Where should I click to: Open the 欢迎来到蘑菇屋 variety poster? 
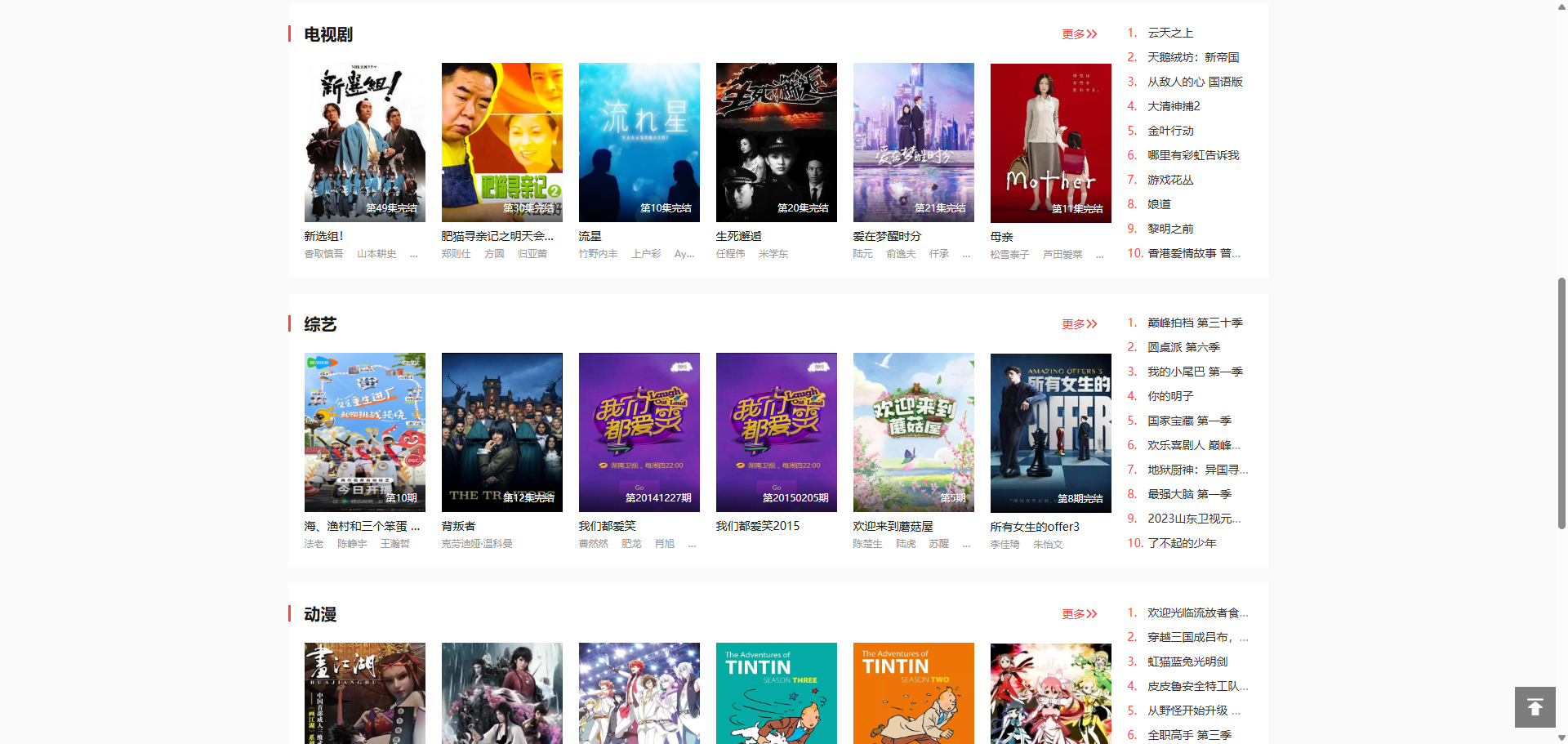pyautogui.click(x=913, y=432)
